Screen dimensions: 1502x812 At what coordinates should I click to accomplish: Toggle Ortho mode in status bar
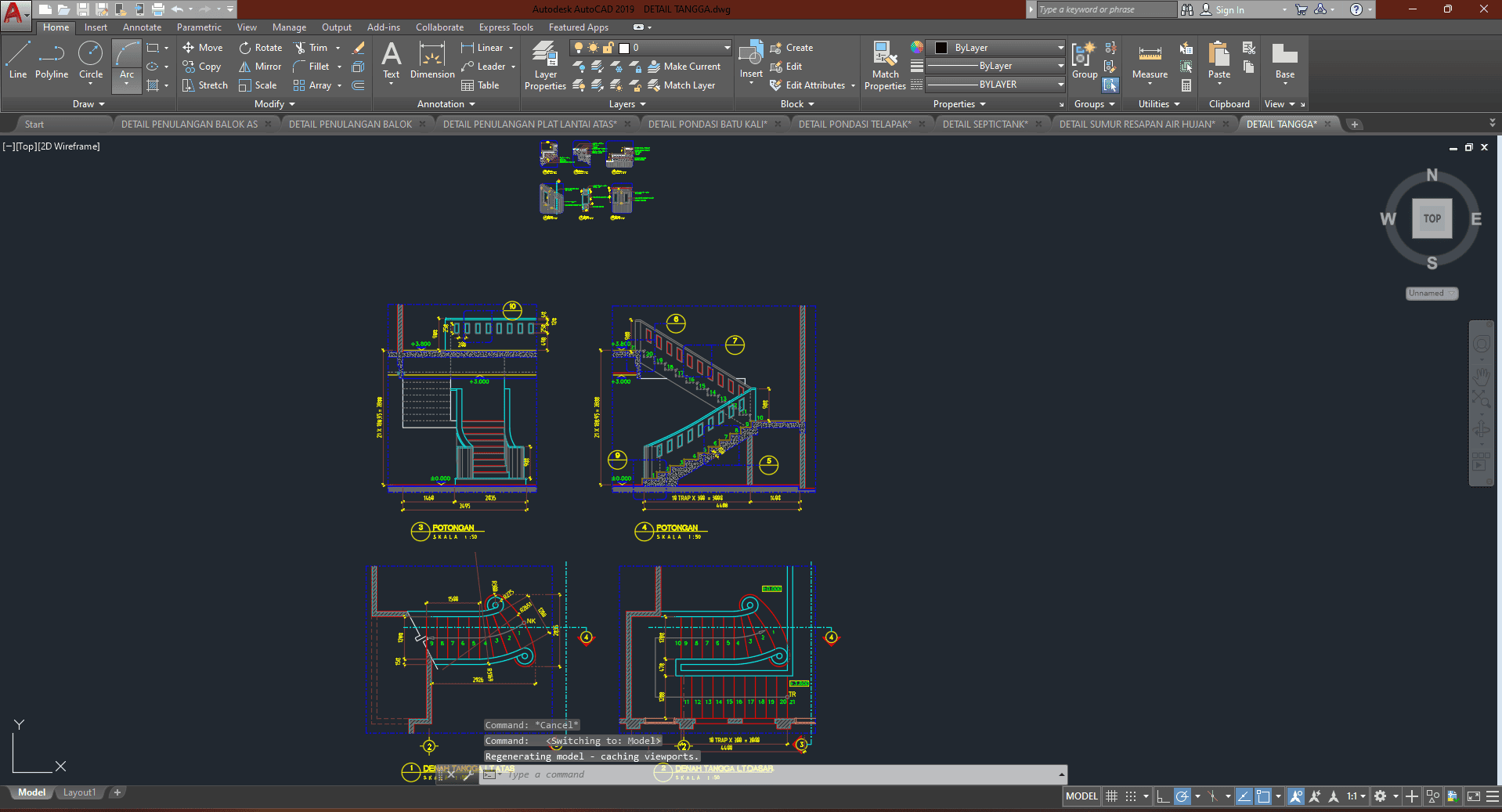pyautogui.click(x=1163, y=796)
